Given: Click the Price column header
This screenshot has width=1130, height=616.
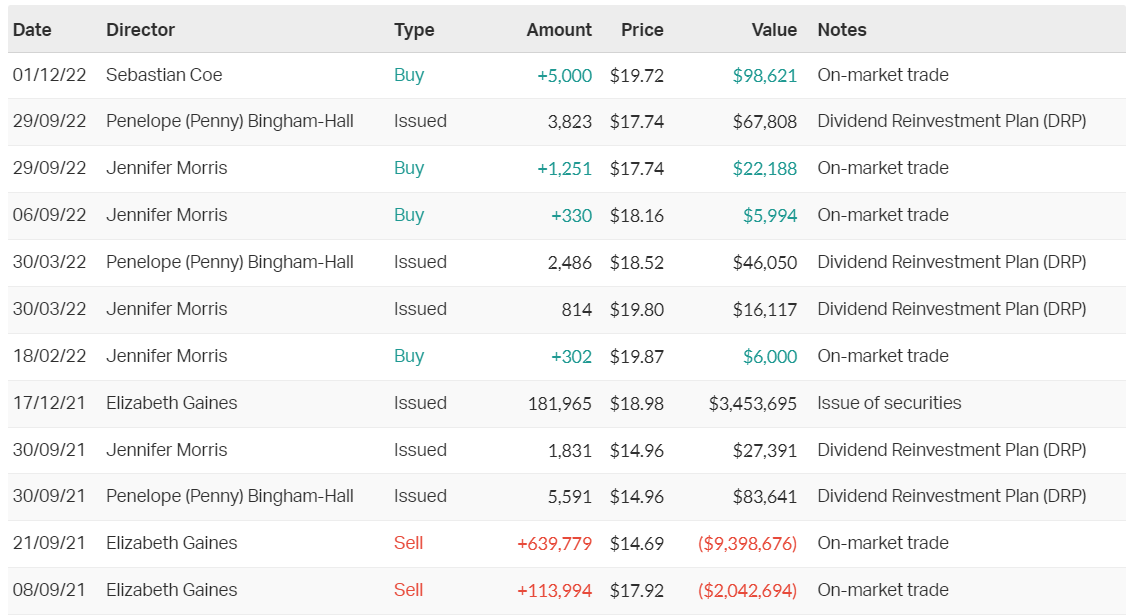Looking at the screenshot, I should pyautogui.click(x=642, y=30).
